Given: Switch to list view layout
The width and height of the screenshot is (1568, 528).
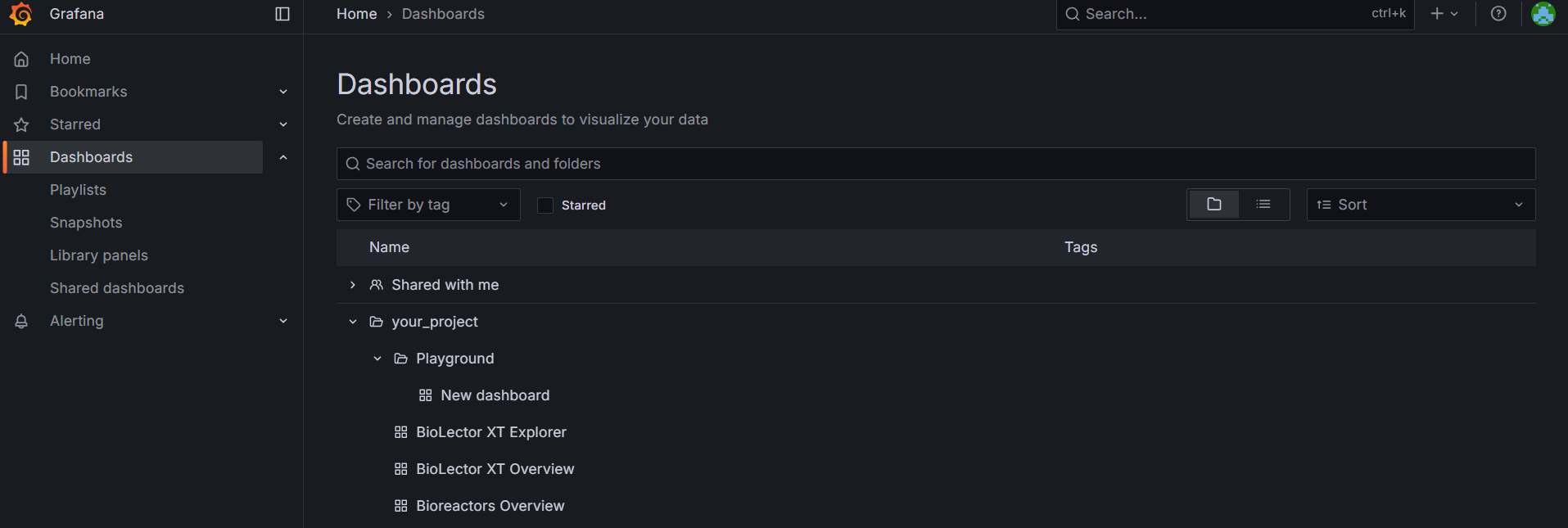Looking at the screenshot, I should 1263,205.
